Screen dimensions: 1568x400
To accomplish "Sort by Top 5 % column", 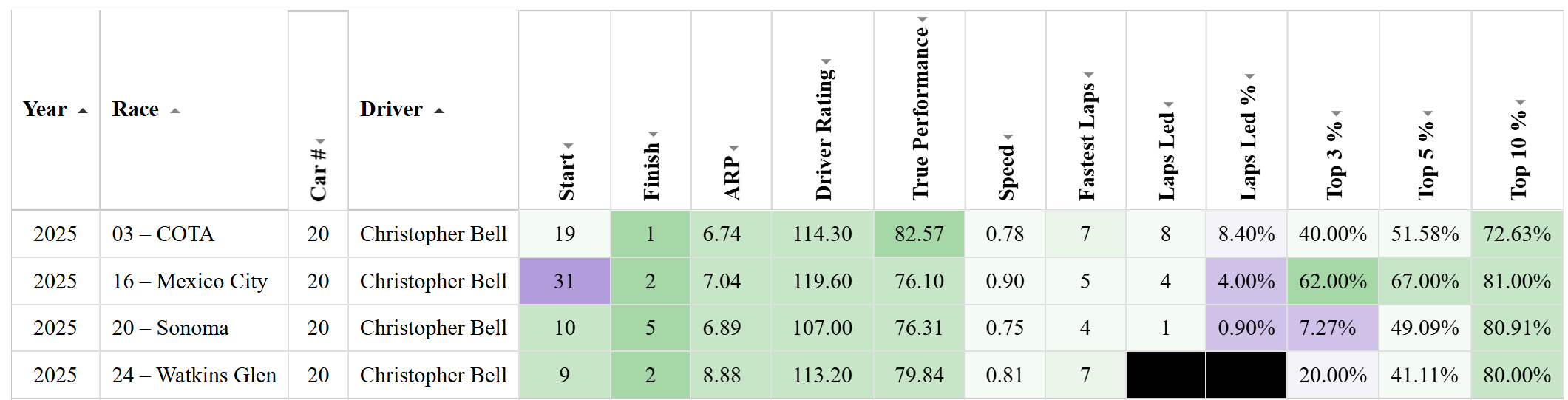I will (1425, 157).
